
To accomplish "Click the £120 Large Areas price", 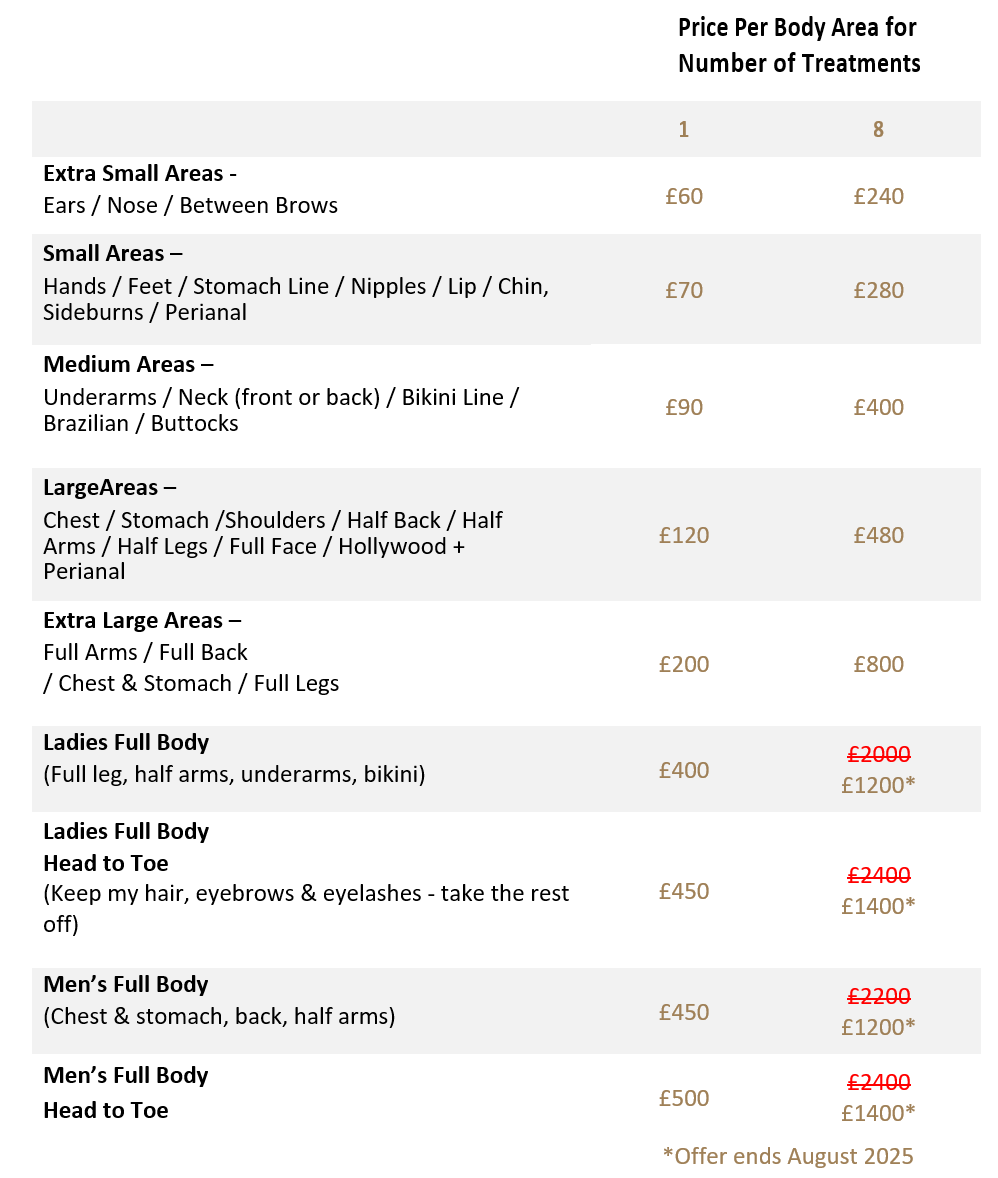I will [684, 535].
